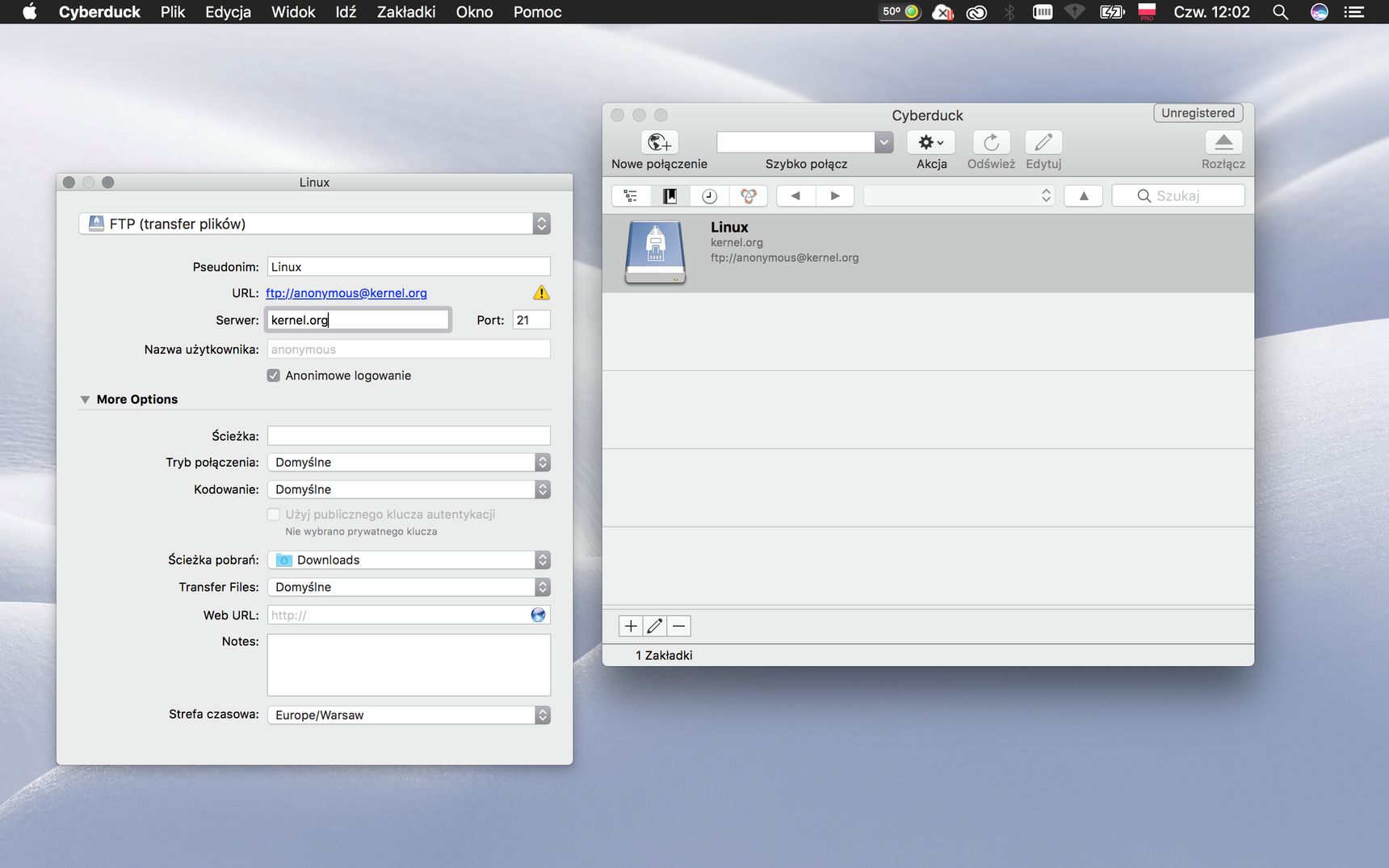Click the Linux bookmark drive icon
The height and width of the screenshot is (868, 1389).
click(x=656, y=253)
